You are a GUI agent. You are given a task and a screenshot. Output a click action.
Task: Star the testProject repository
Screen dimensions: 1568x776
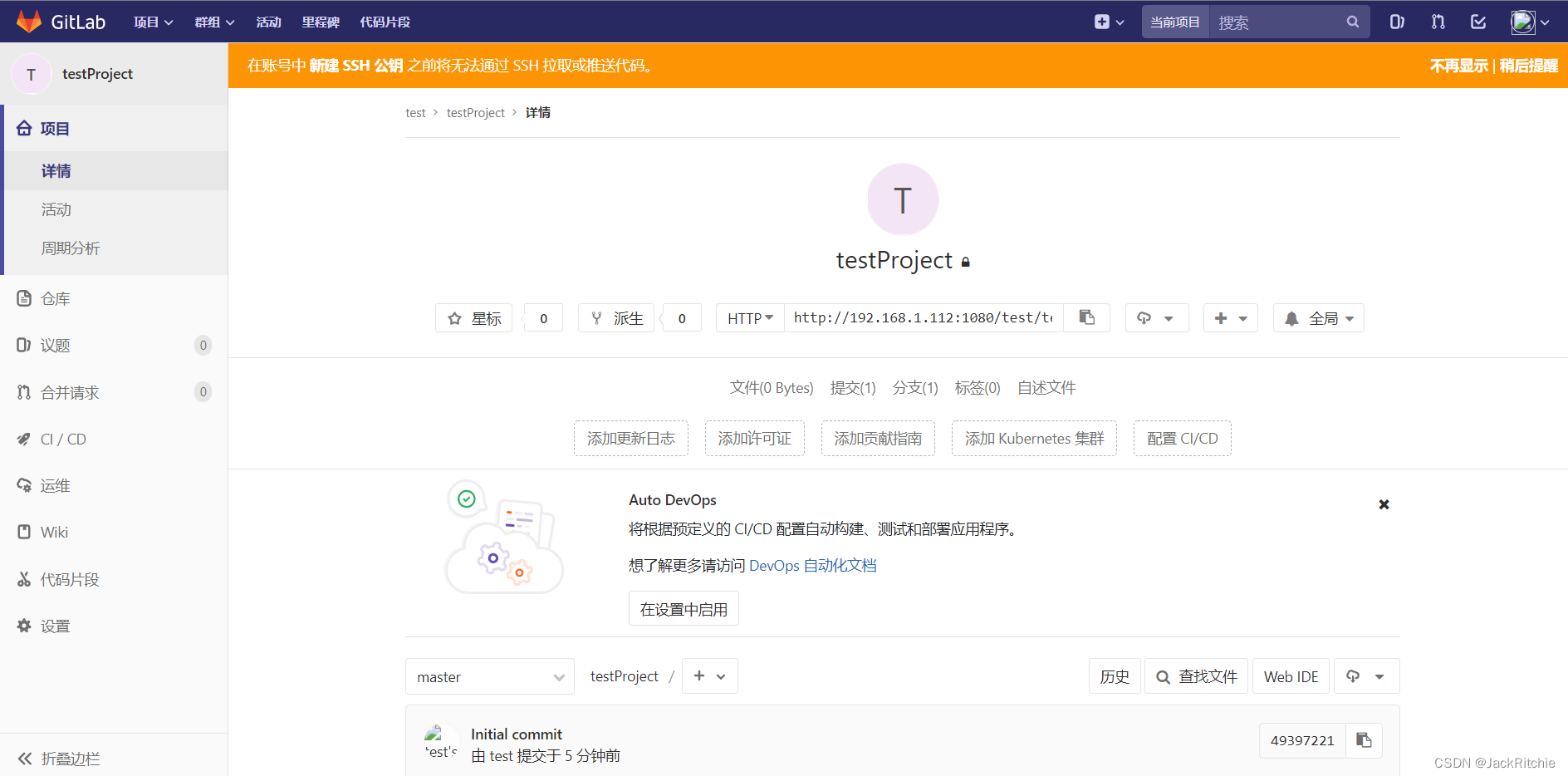click(x=473, y=317)
